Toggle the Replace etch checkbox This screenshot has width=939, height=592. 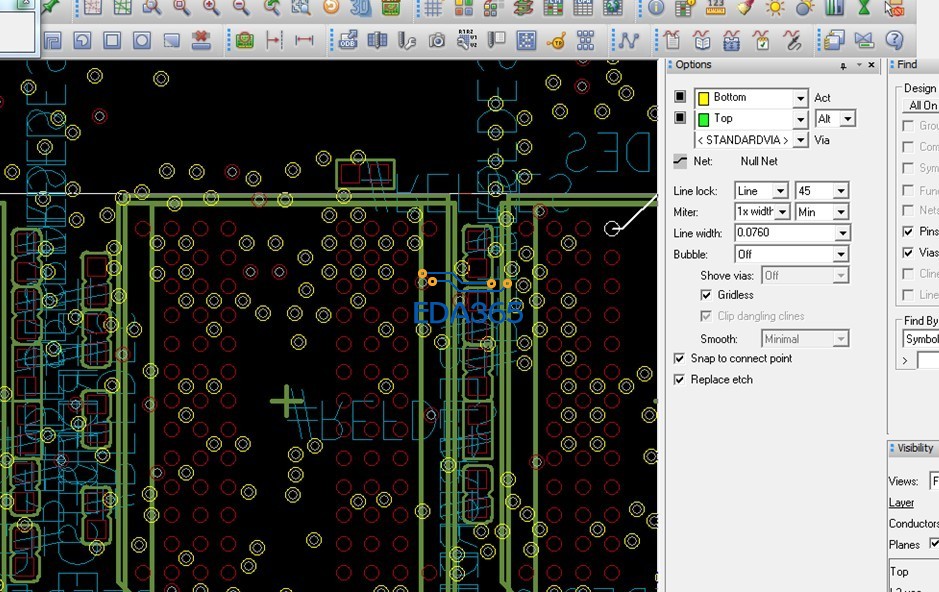(680, 380)
